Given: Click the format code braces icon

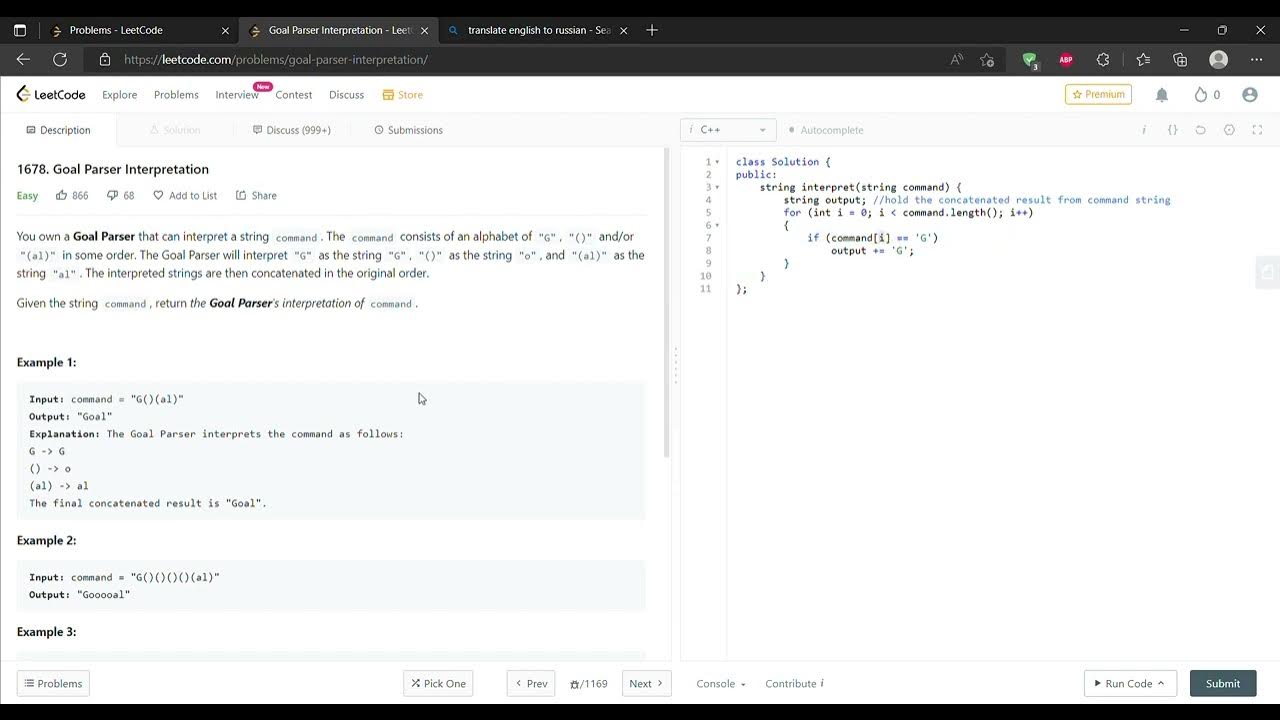Looking at the screenshot, I should tap(1173, 130).
